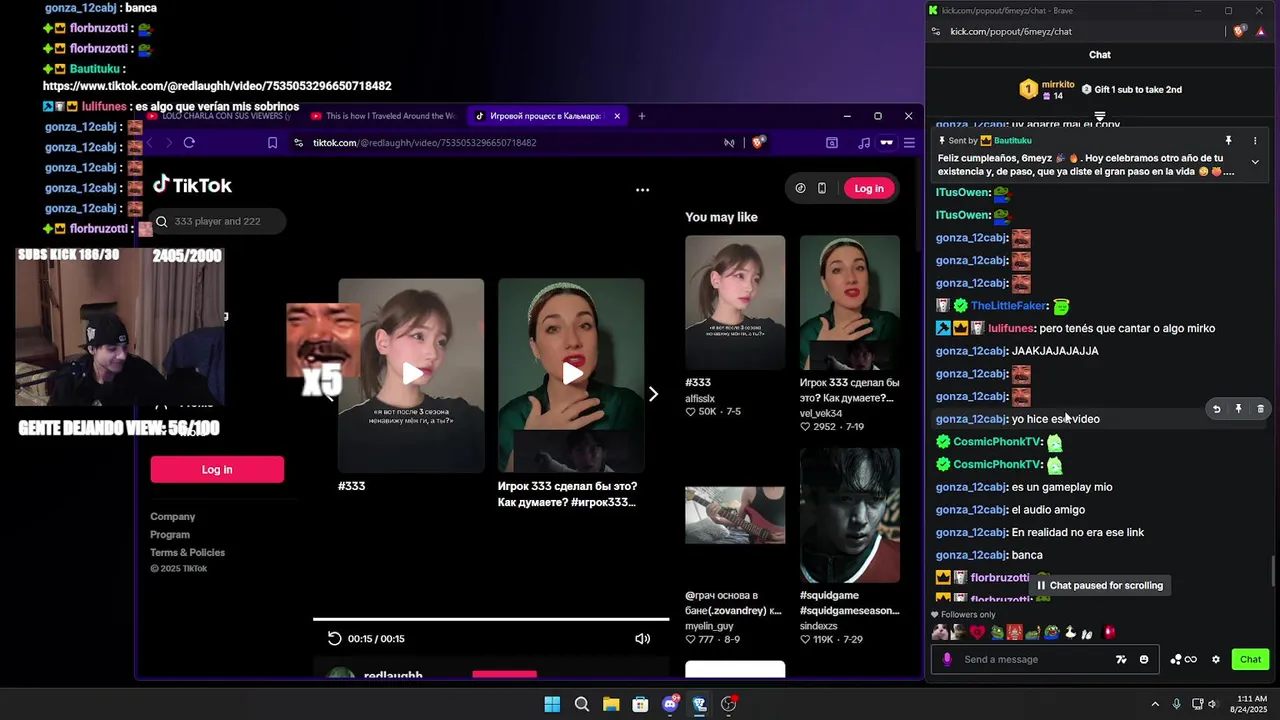Open the emoji picker smiley icon
This screenshot has width=1280, height=720.
(x=1144, y=659)
